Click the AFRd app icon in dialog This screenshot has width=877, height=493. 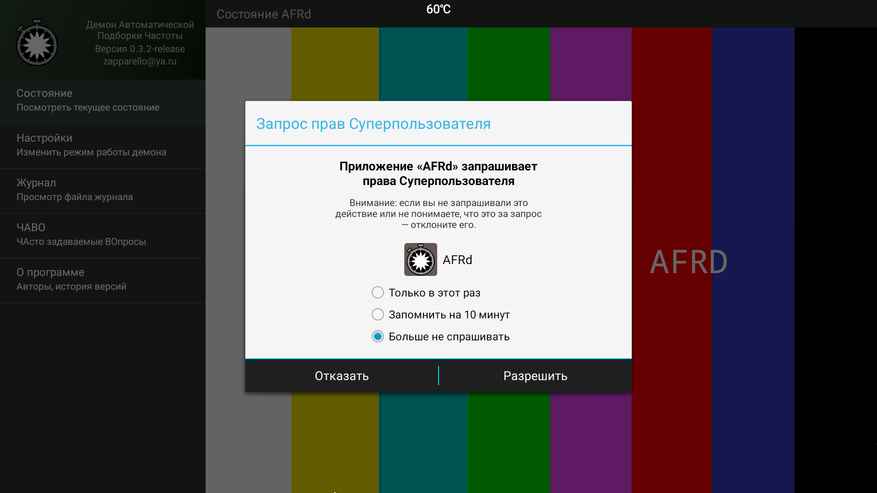(x=421, y=260)
